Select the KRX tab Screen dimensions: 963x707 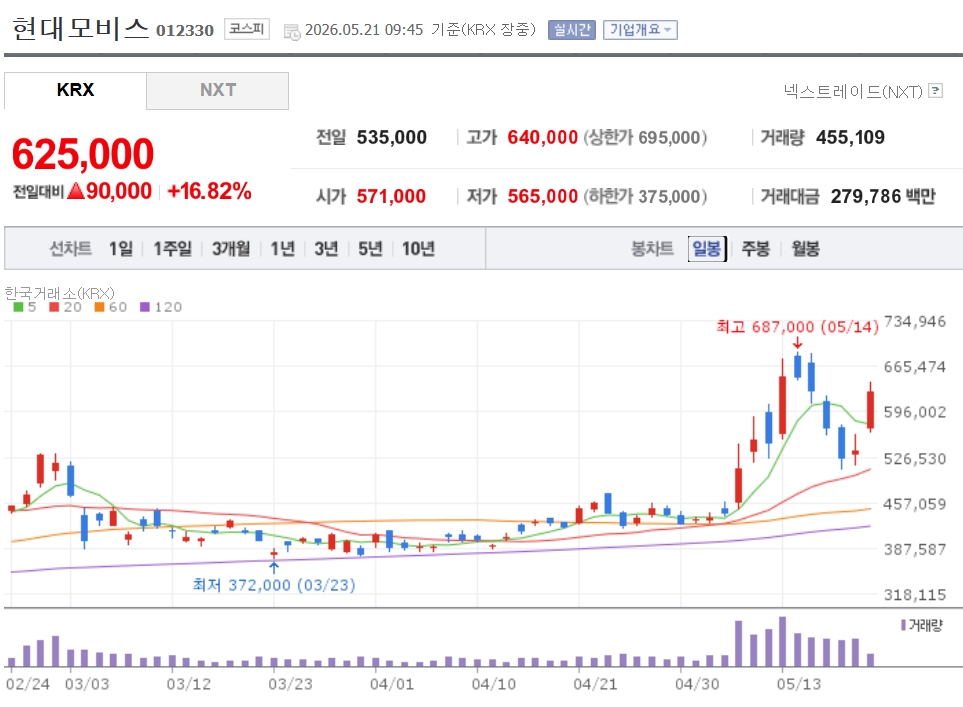coord(75,90)
